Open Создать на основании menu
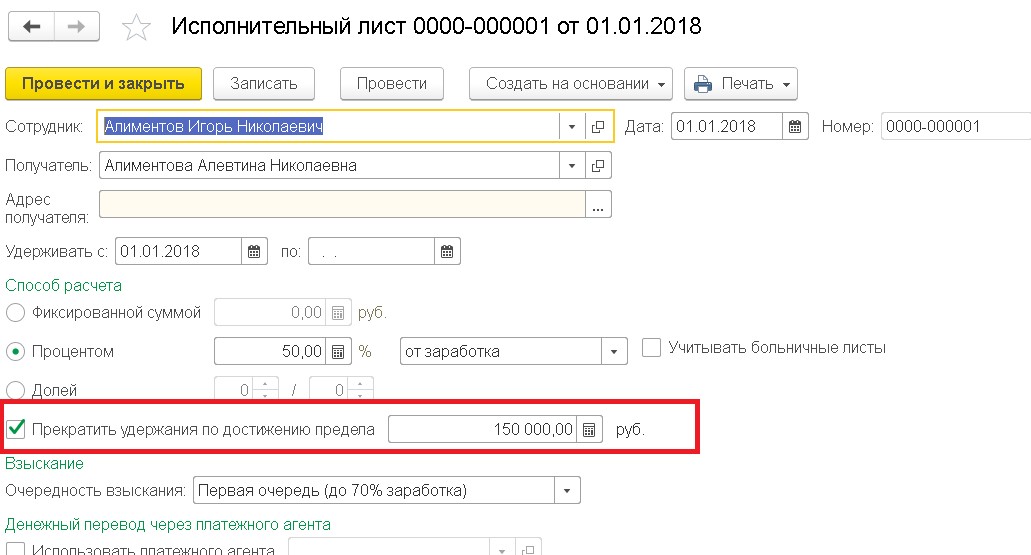This screenshot has height=555, width=1031. click(571, 84)
